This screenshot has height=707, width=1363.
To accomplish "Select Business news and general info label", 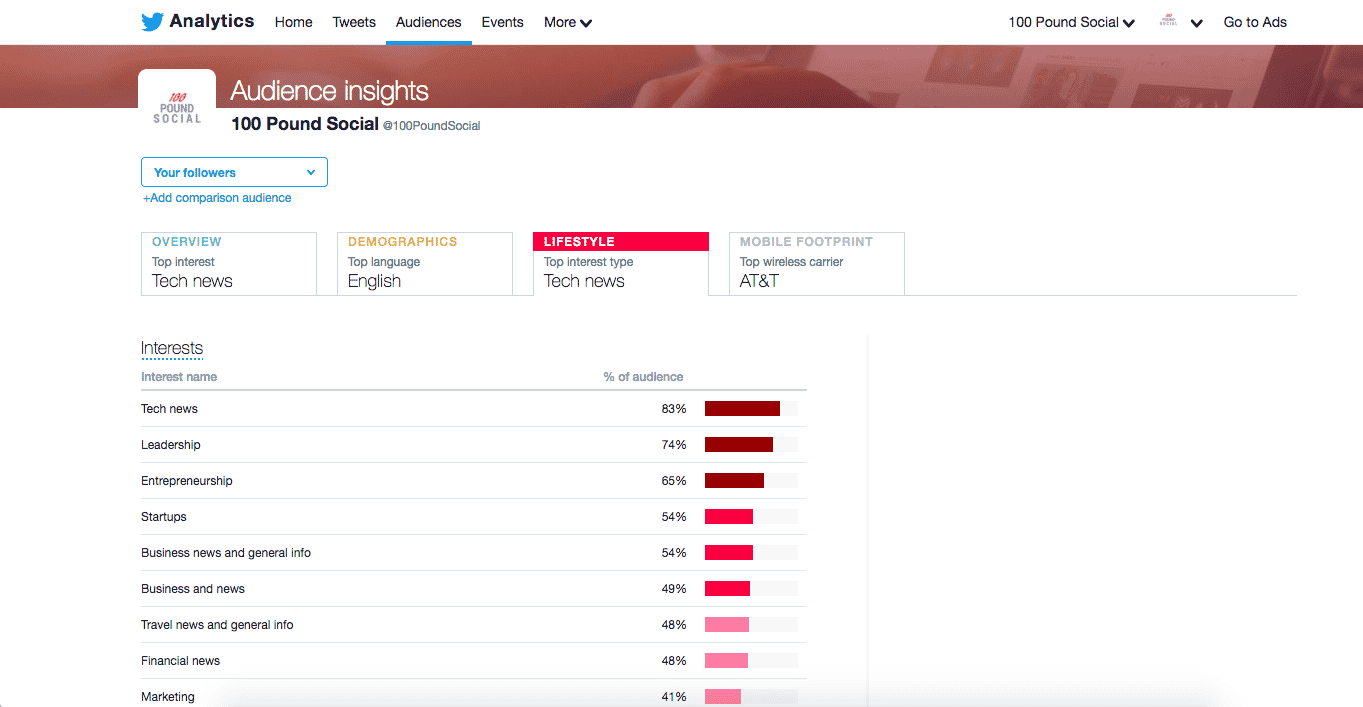I will pos(226,553).
